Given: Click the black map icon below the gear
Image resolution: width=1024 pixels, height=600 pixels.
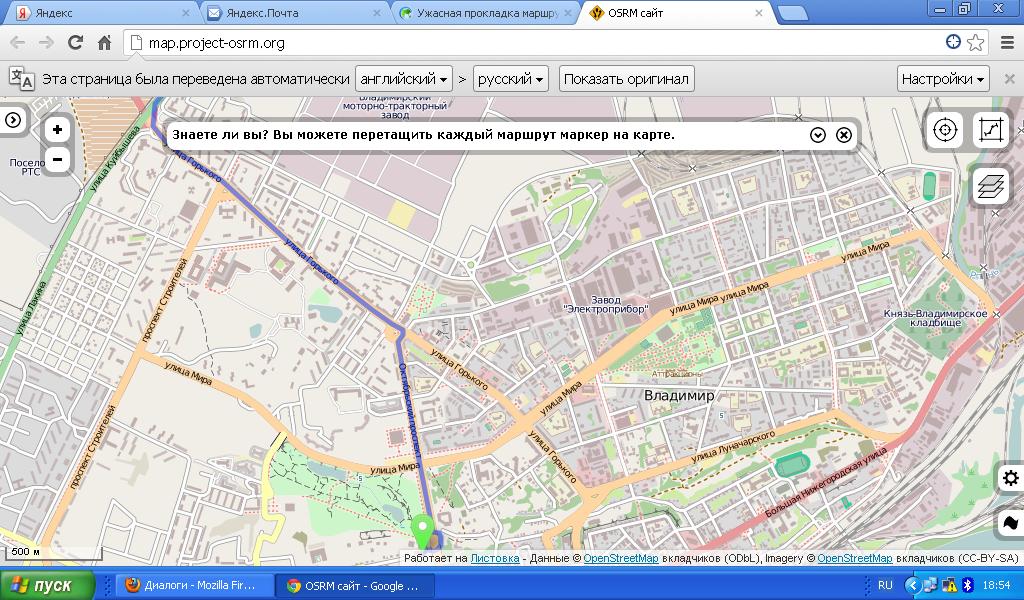Looking at the screenshot, I should [x=1010, y=523].
